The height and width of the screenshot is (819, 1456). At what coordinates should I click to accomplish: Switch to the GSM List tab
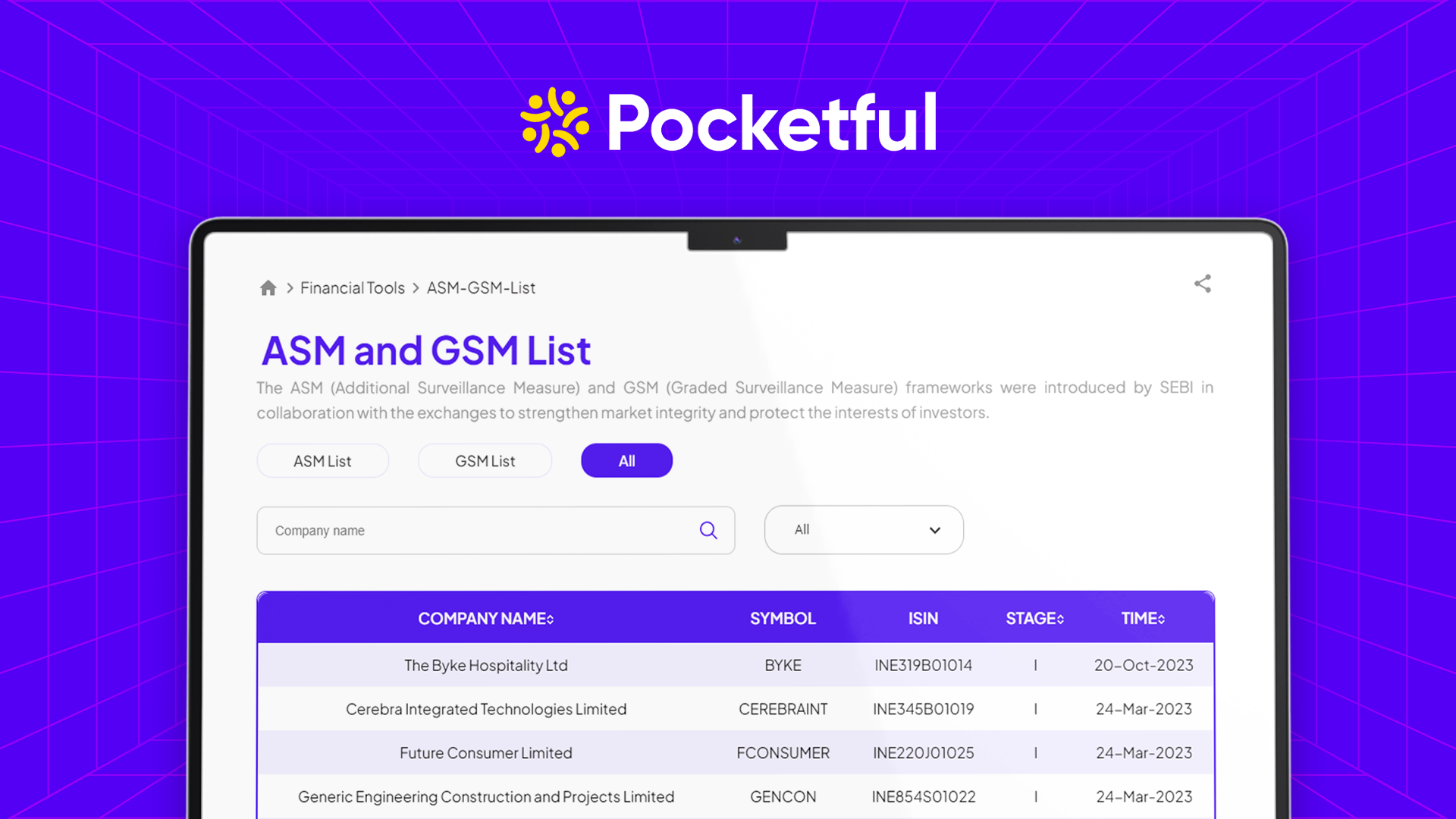coord(485,461)
